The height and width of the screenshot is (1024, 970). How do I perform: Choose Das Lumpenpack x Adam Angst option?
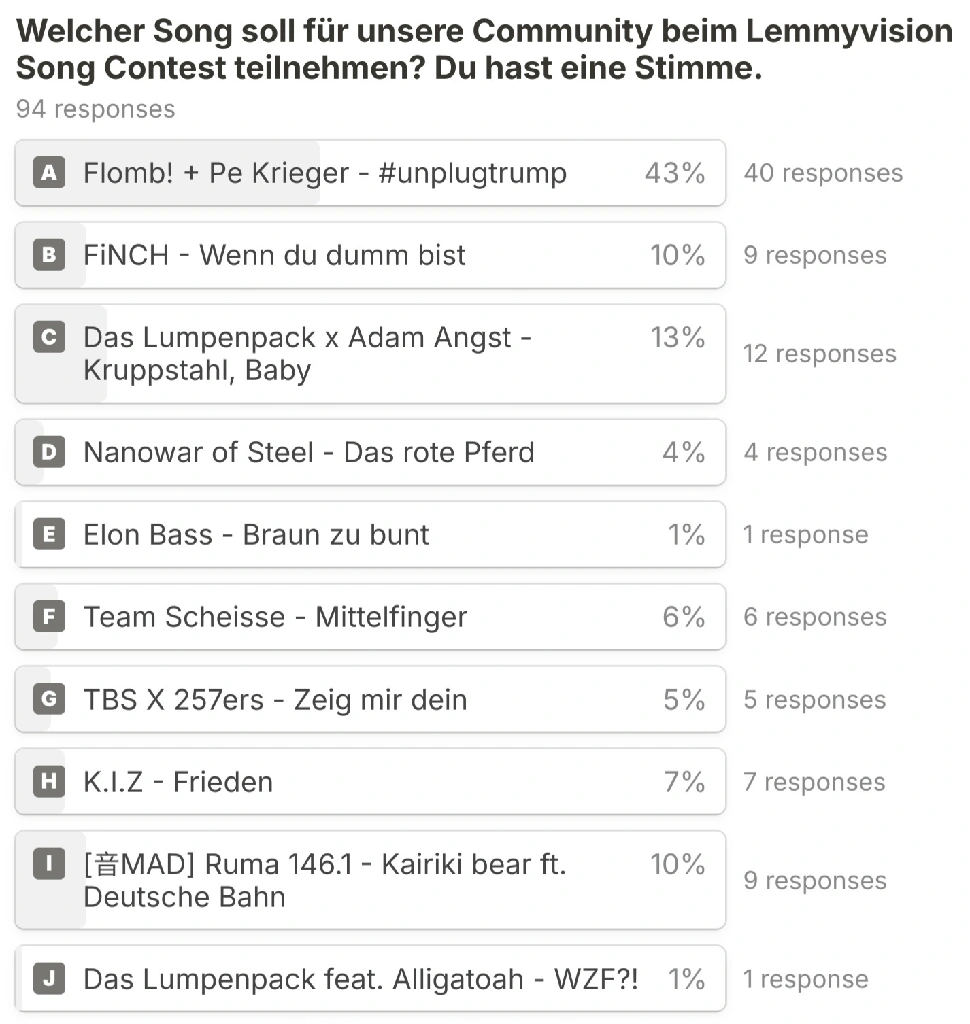coord(370,354)
